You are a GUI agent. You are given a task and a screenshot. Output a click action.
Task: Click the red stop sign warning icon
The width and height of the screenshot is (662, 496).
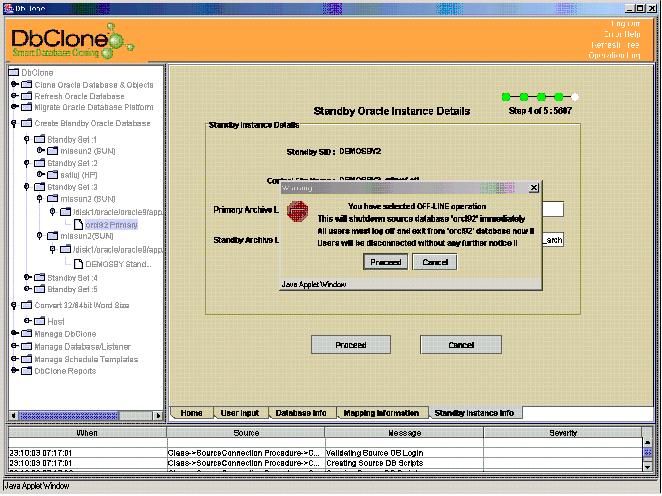(x=297, y=211)
